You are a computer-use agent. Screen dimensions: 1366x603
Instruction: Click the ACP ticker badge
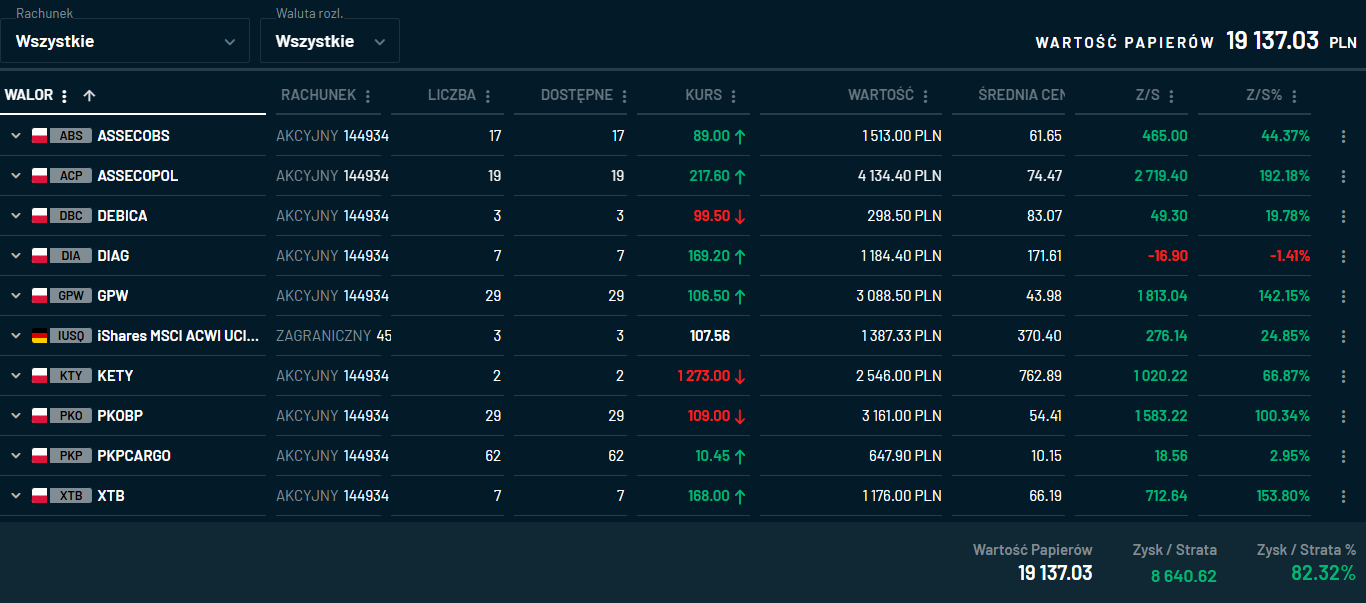(x=71, y=176)
